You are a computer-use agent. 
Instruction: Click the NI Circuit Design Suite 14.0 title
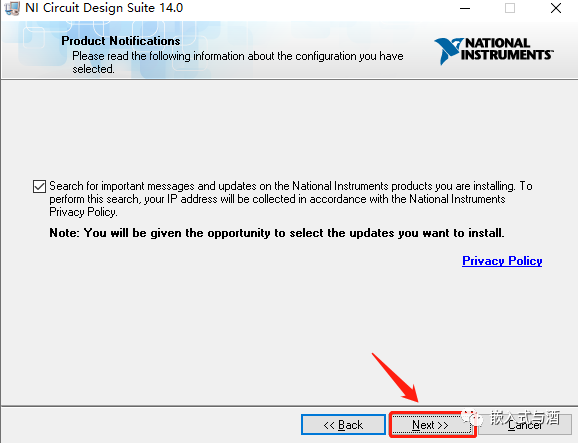pyautogui.click(x=104, y=8)
